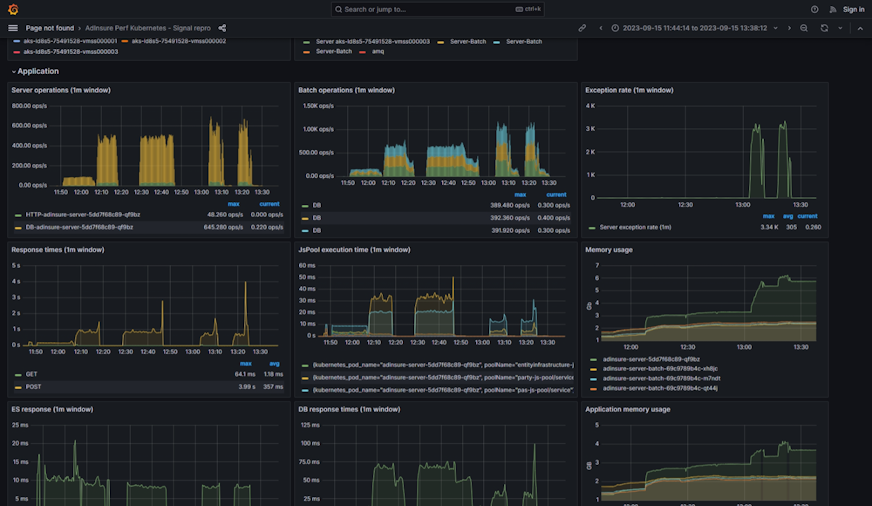Sort Batch operations legend by current

pos(556,195)
